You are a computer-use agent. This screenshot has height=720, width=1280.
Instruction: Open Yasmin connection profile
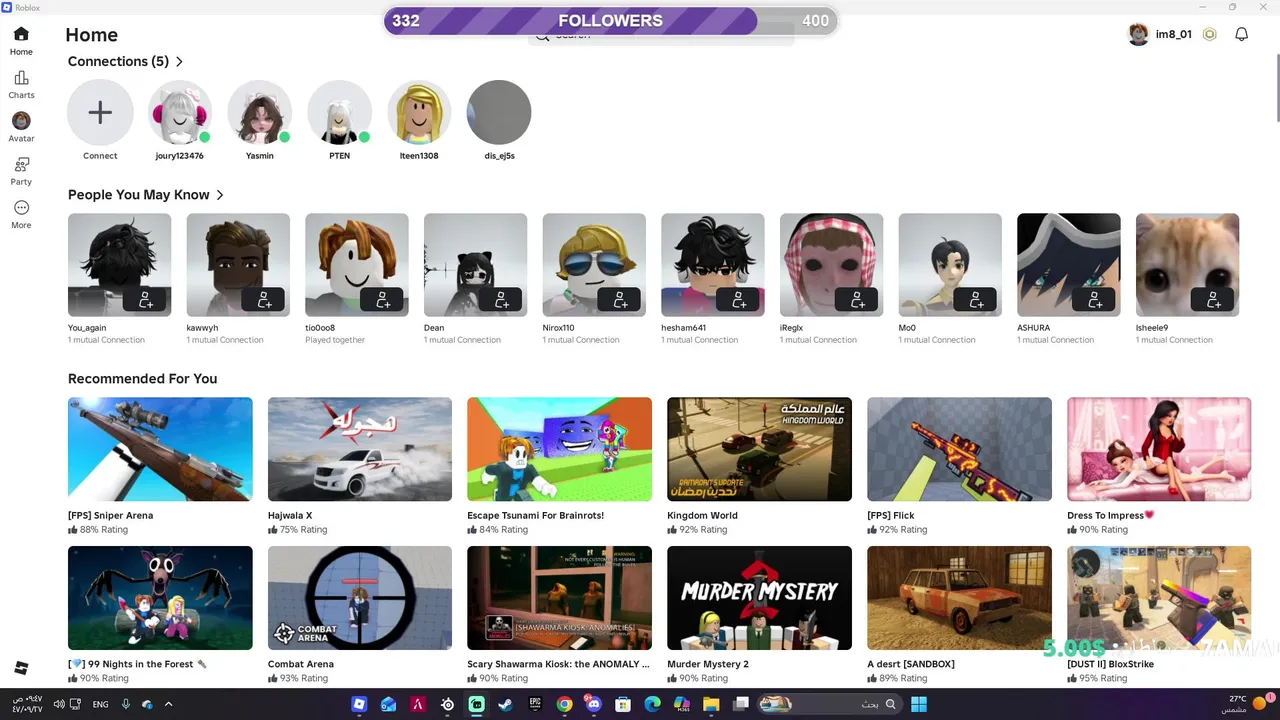click(260, 120)
